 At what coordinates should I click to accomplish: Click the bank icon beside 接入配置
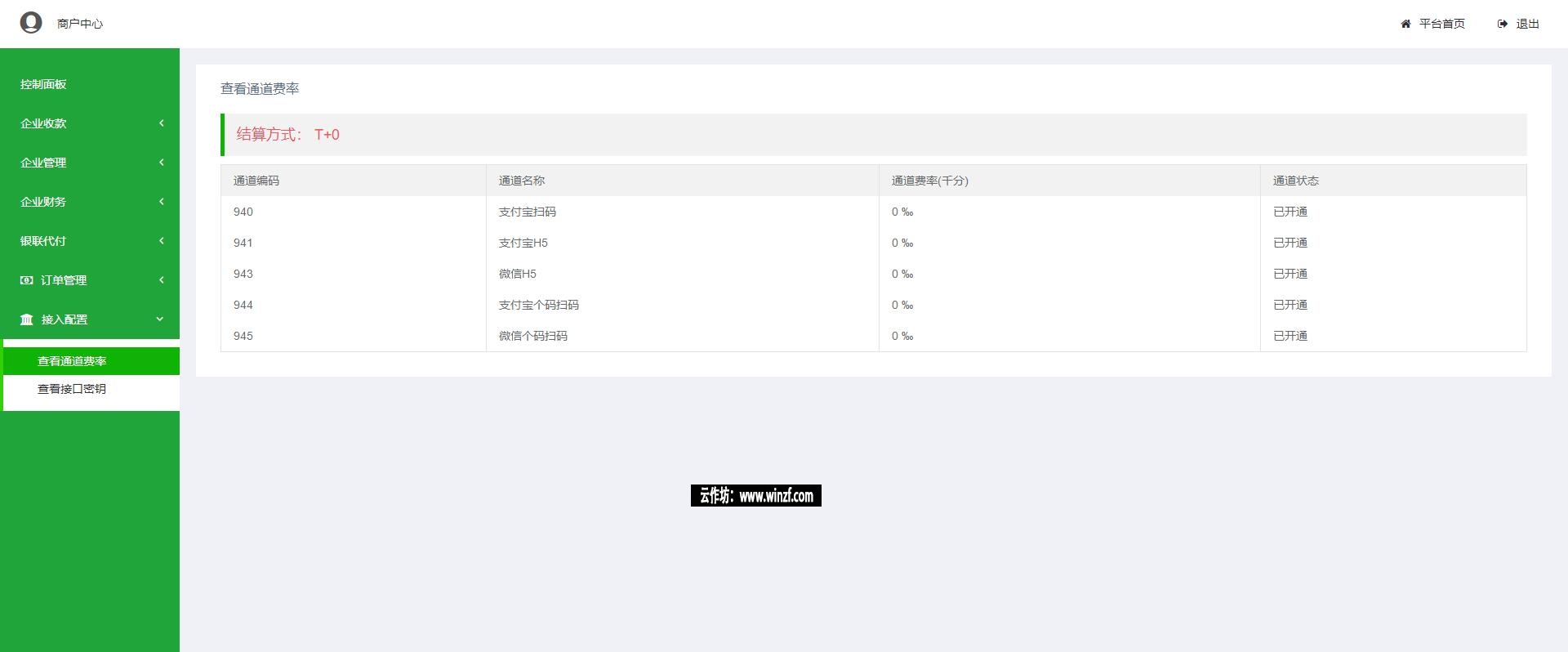27,319
